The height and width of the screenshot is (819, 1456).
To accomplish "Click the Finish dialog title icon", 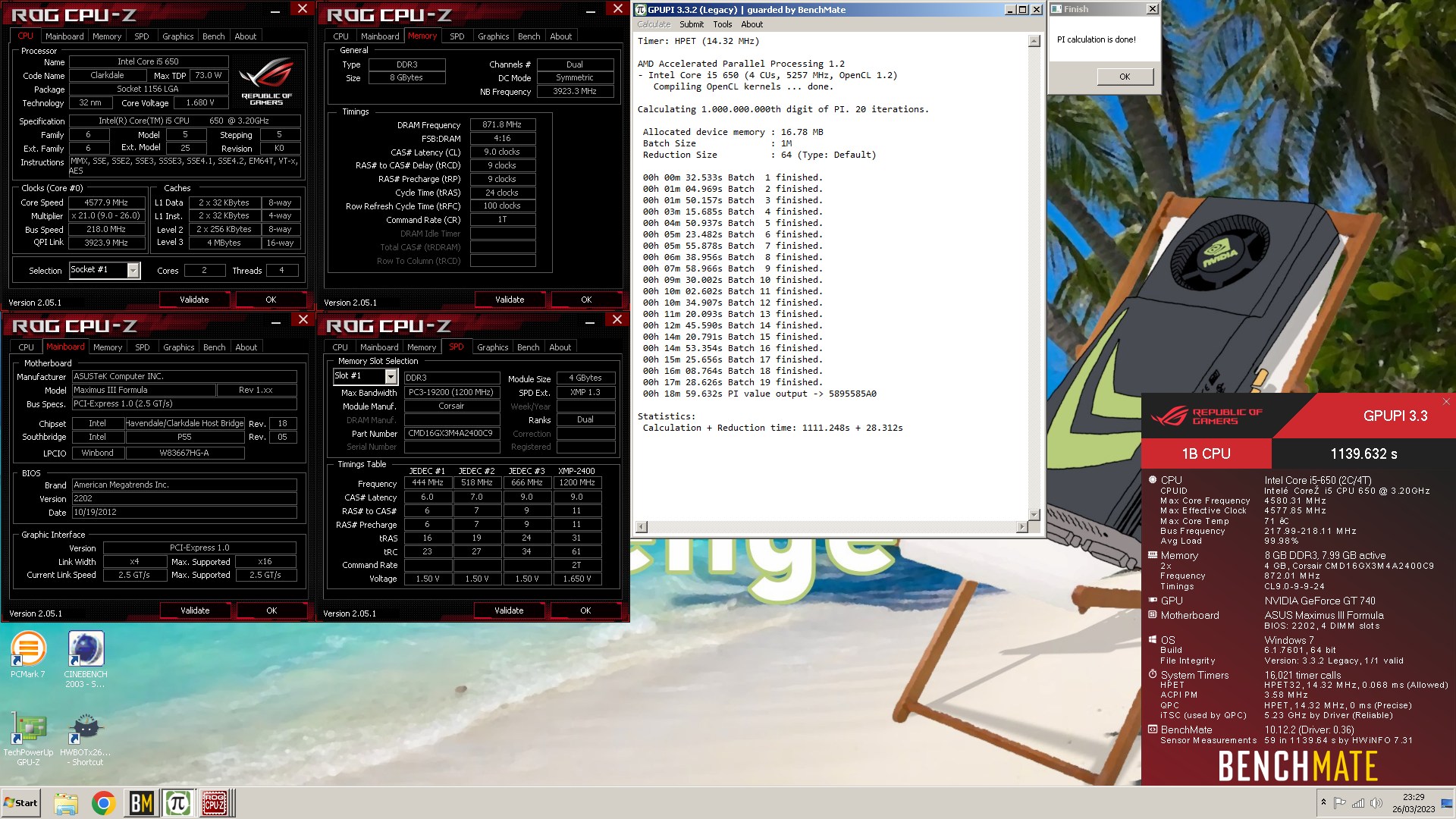I will [x=1056, y=9].
